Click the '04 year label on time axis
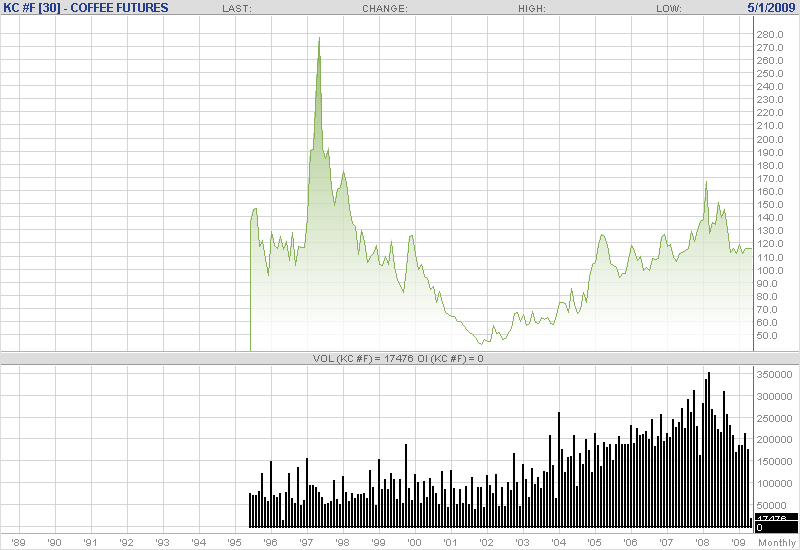800x550 pixels. [559, 542]
